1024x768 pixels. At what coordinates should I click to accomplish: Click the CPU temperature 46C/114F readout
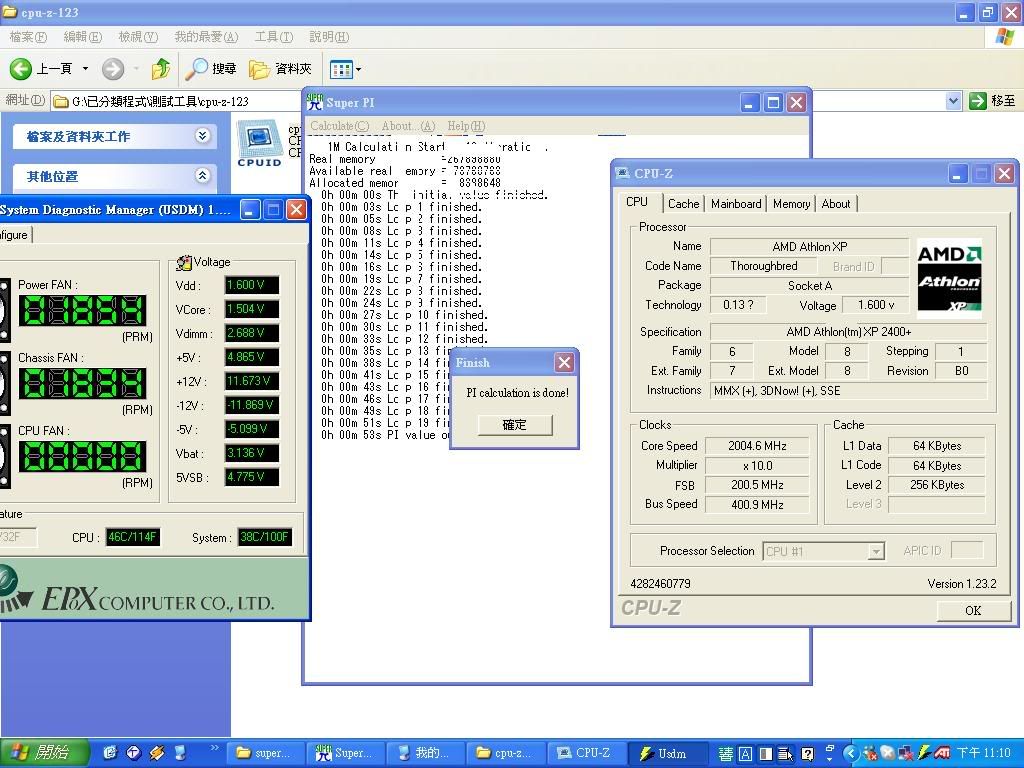point(133,537)
